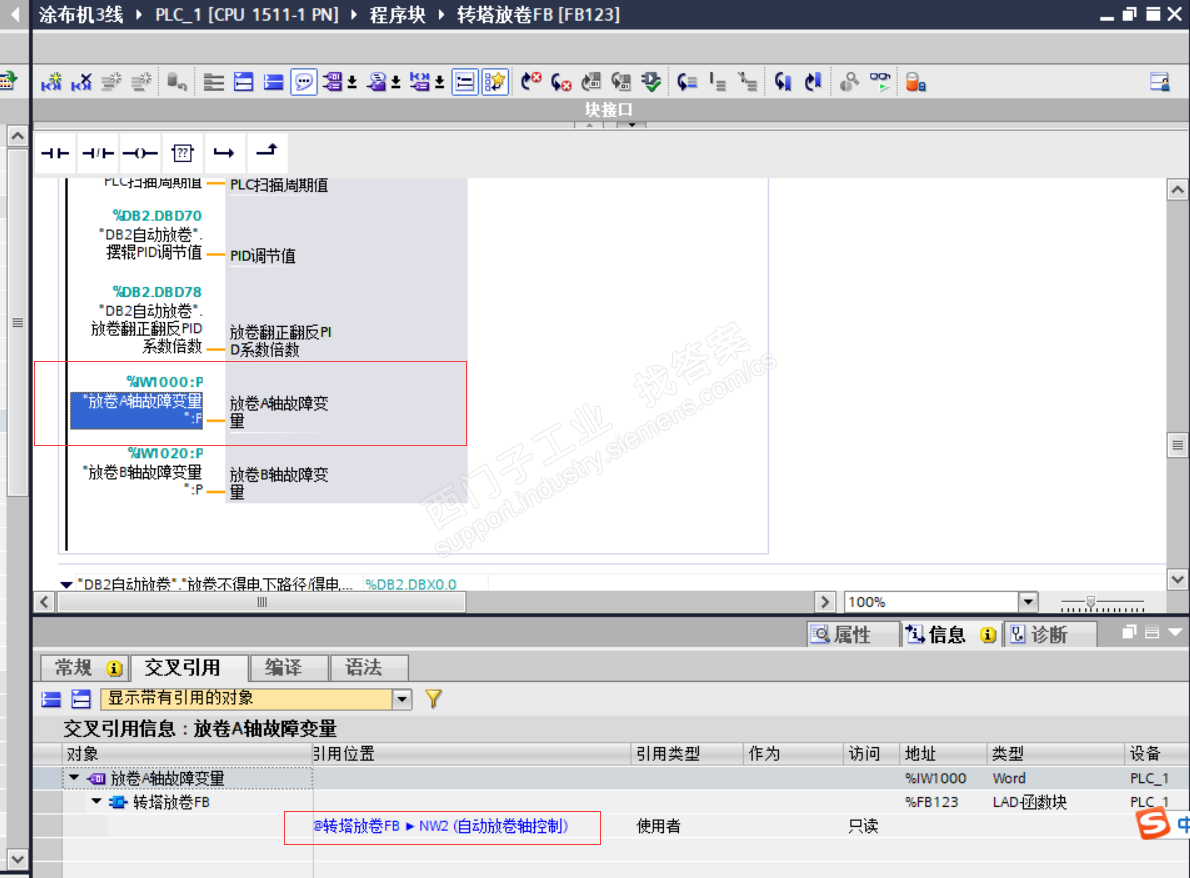This screenshot has height=878, width=1190.
Task: Click the green check toolbar icon
Action: 650,82
